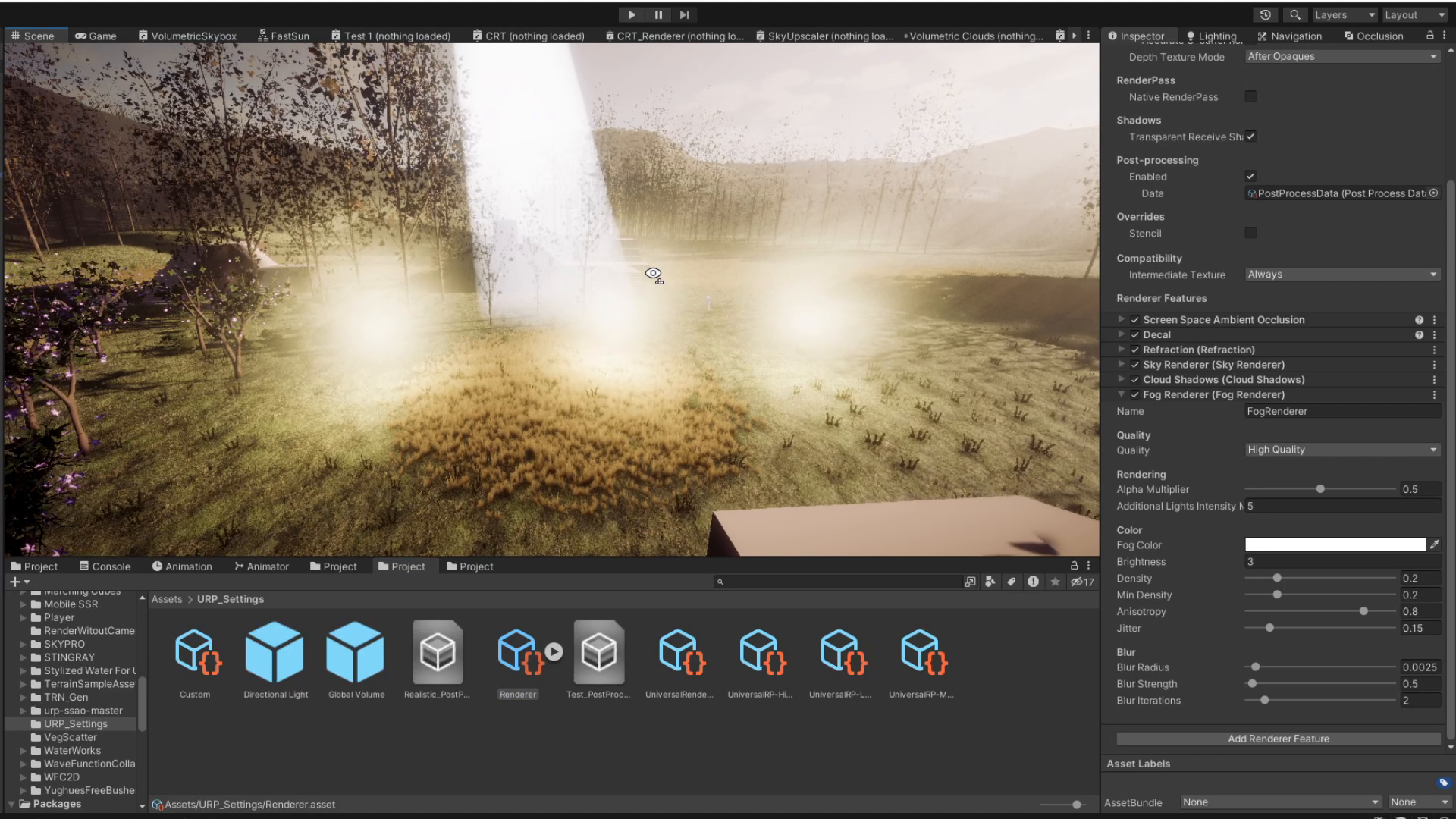This screenshot has width=1456, height=819.
Task: Open Quality dropdown showing High Quality
Action: [1342, 450]
